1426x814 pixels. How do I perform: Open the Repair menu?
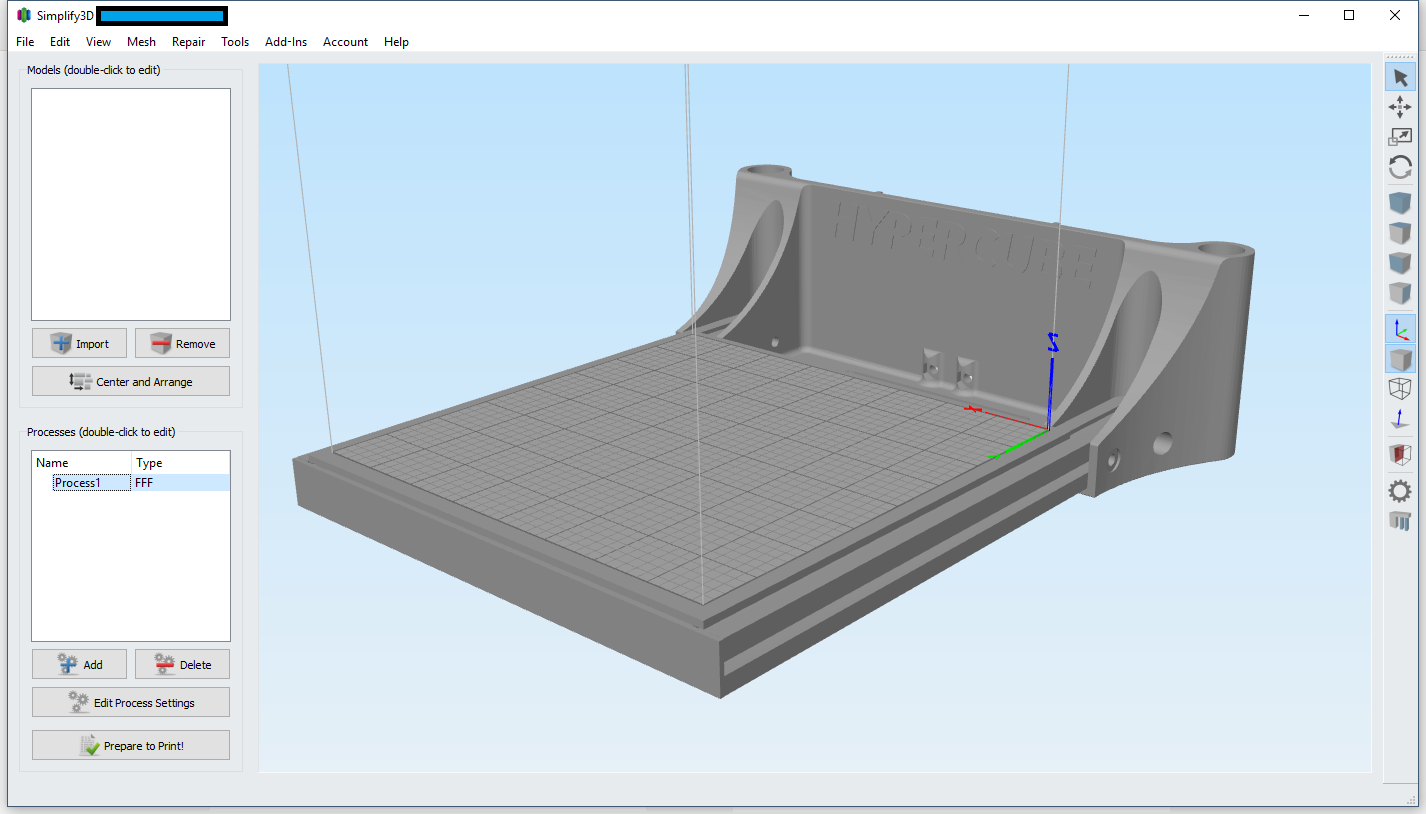coord(188,42)
